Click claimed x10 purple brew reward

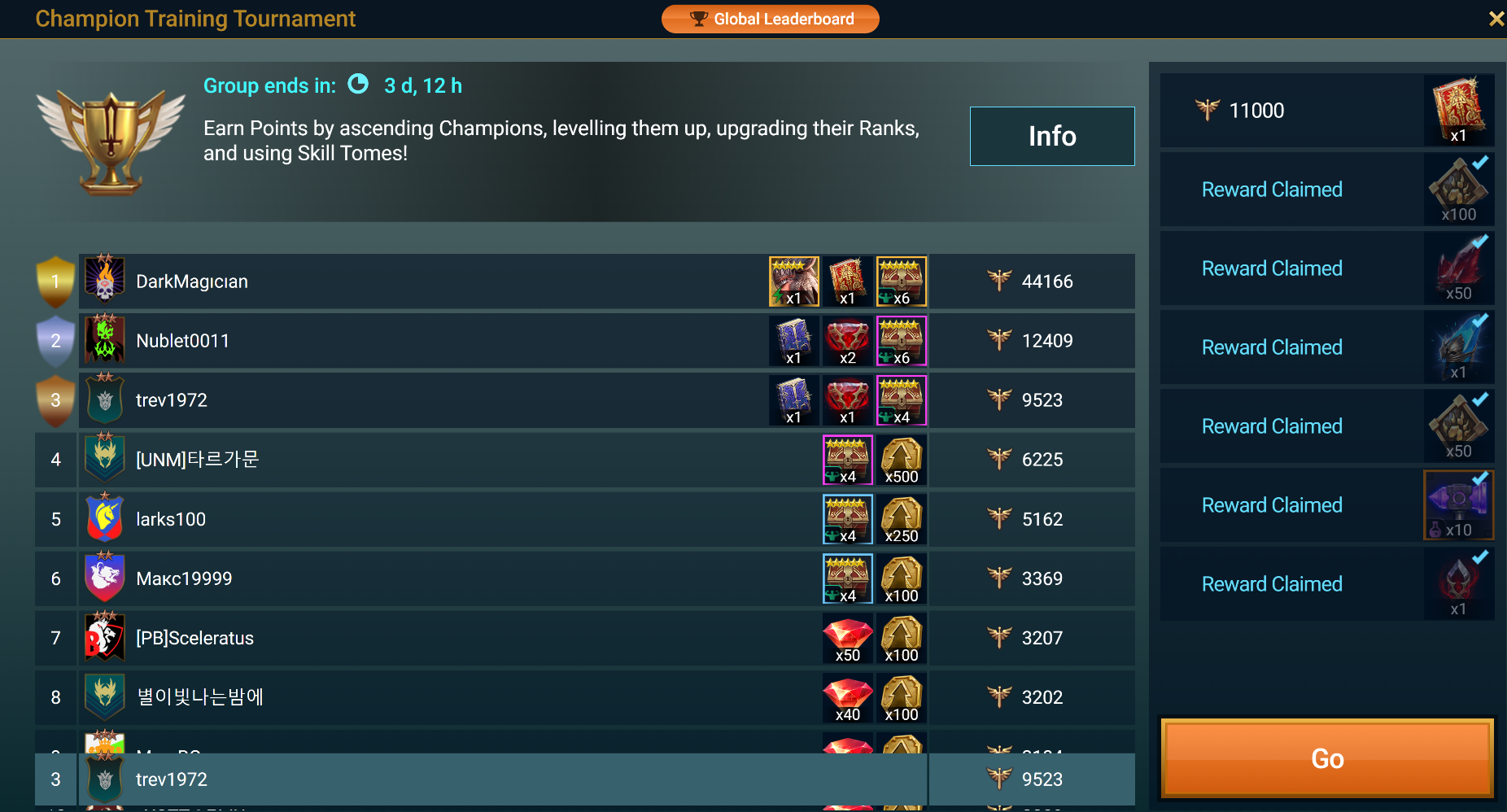[x=1459, y=505]
